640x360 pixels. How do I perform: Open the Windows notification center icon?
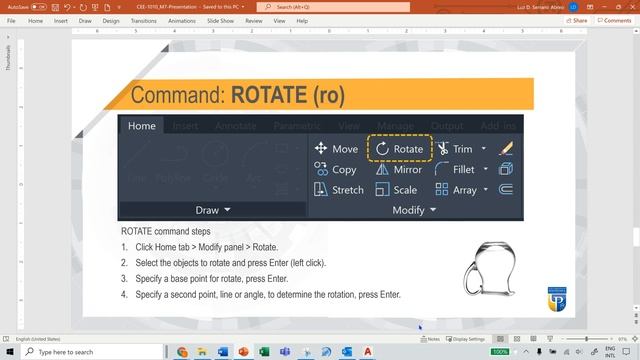point(627,351)
